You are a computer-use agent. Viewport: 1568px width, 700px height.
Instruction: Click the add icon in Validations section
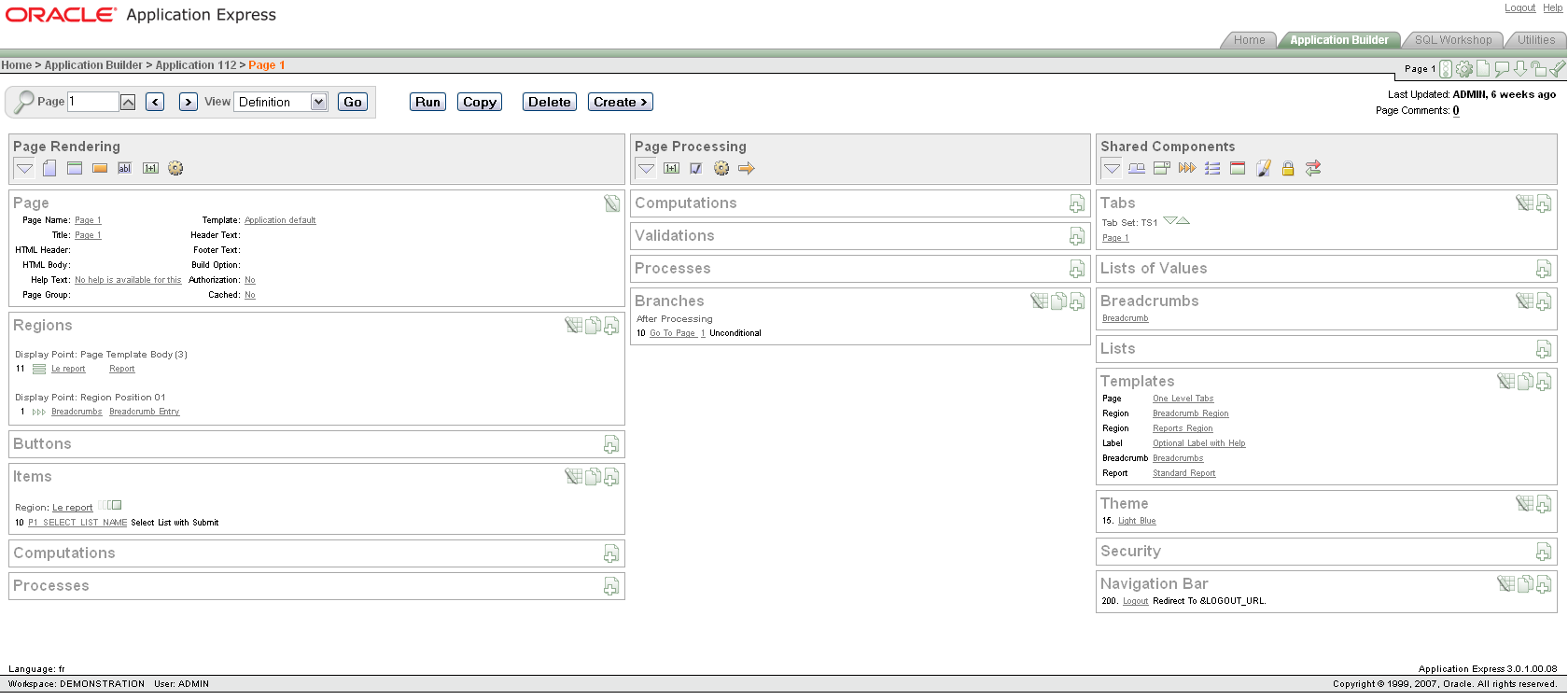1077,236
